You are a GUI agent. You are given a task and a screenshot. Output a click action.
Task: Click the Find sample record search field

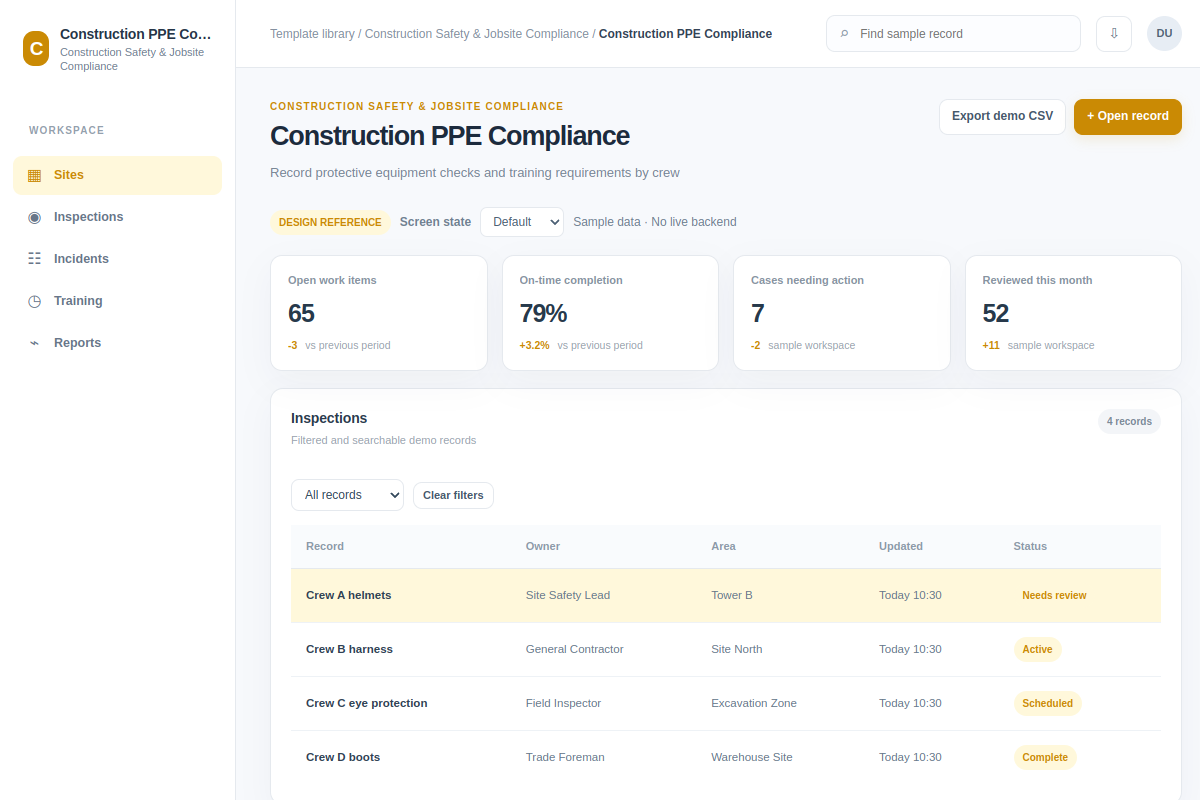point(953,34)
